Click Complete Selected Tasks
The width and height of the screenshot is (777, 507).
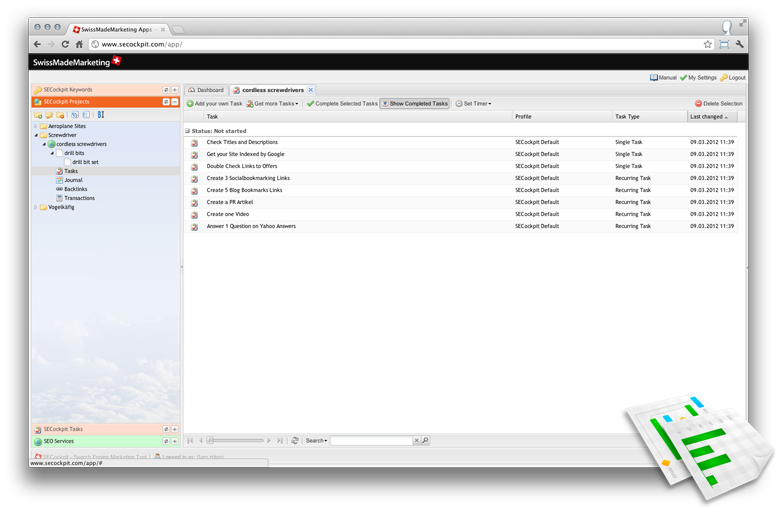coord(342,104)
